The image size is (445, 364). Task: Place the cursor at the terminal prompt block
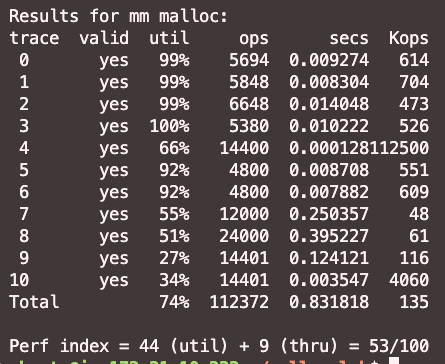click(x=394, y=361)
